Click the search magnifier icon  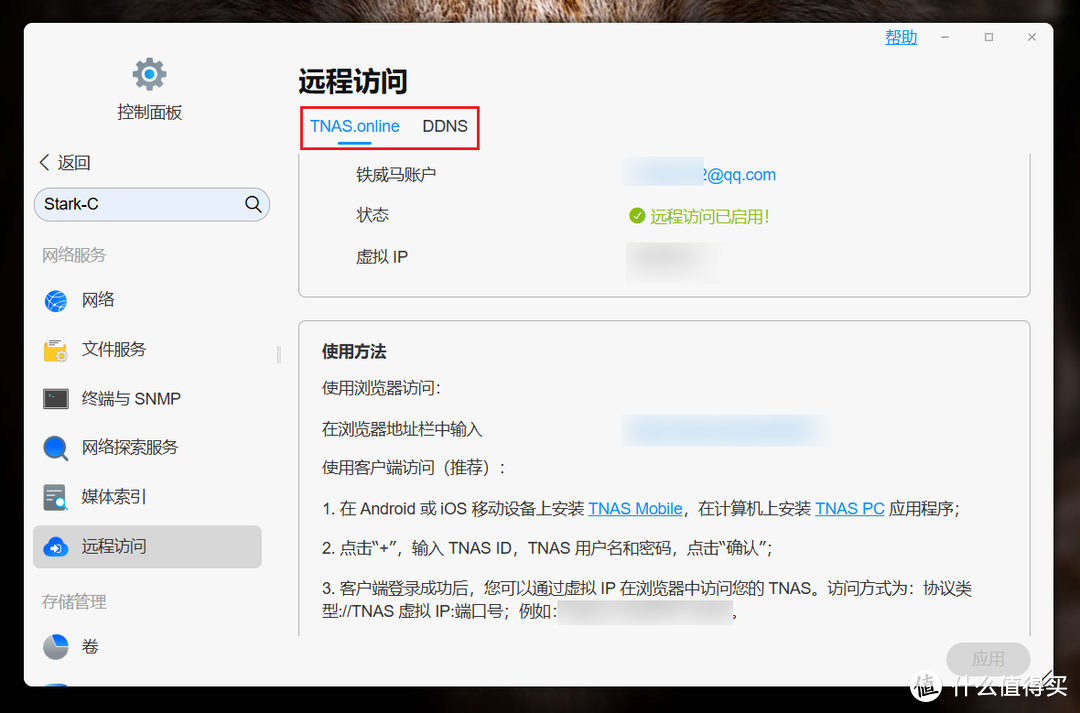point(253,204)
